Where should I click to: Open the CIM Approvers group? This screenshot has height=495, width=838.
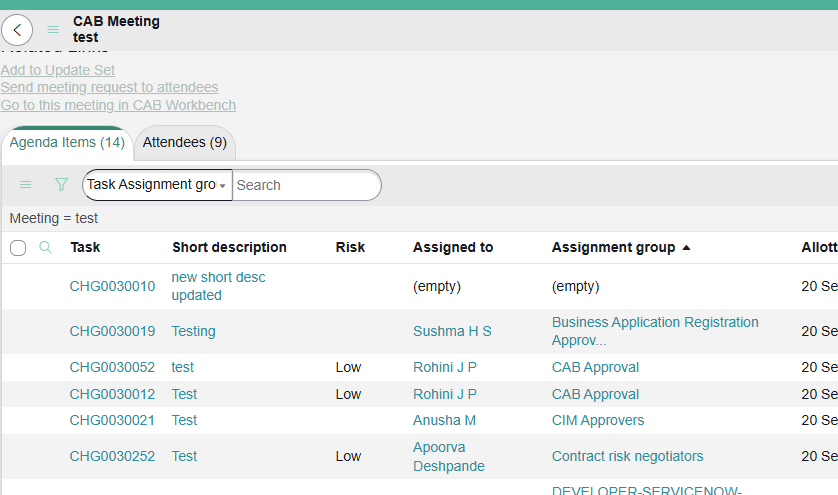[598, 421]
